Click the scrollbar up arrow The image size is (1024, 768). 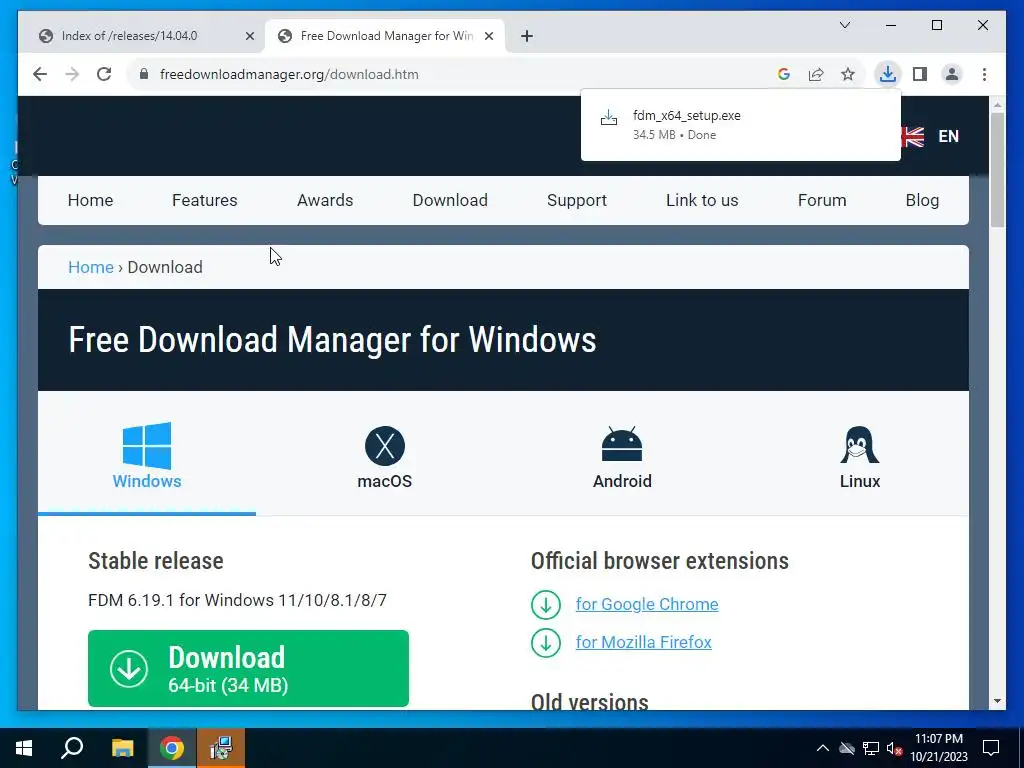click(x=997, y=104)
